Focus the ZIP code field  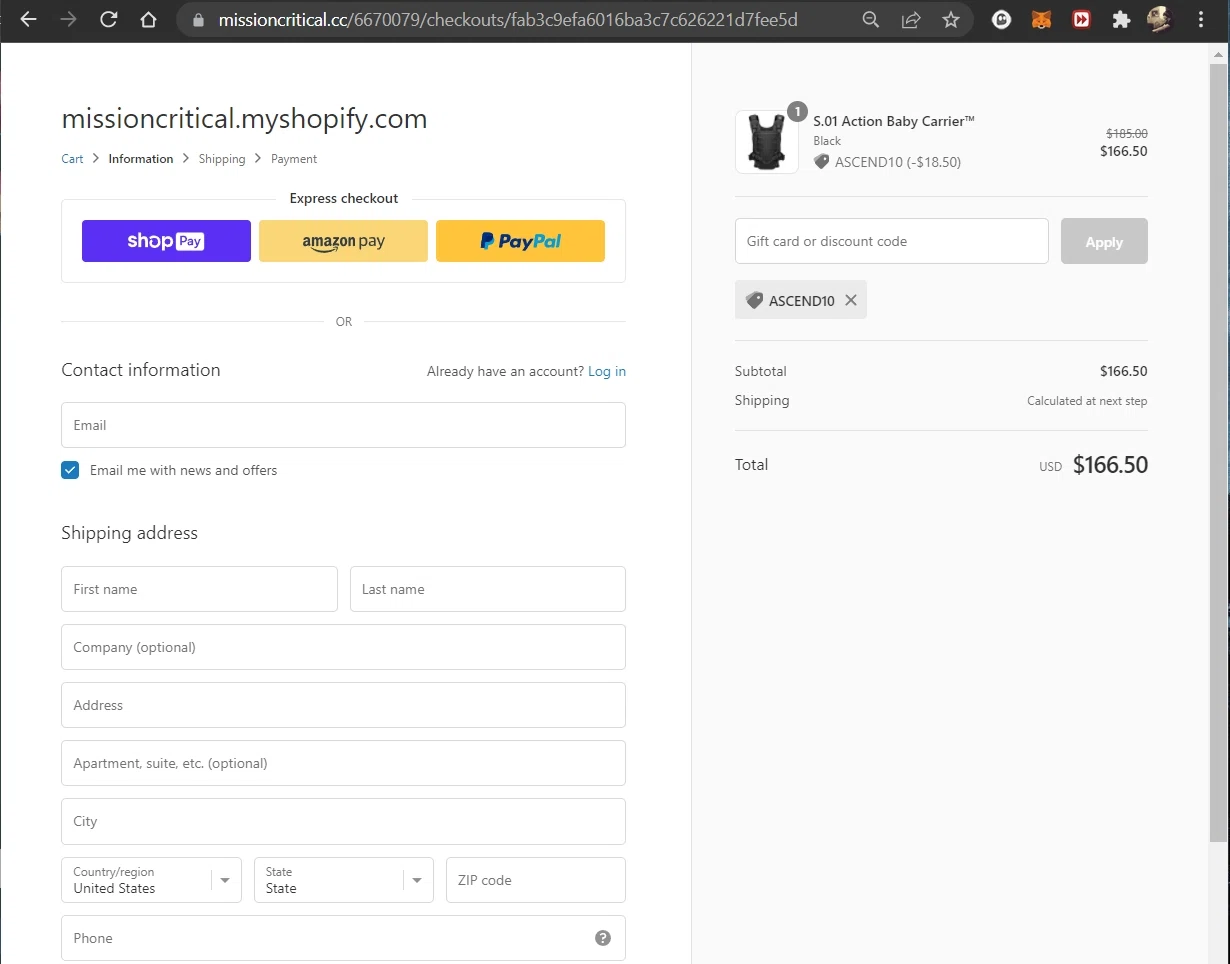[536, 880]
